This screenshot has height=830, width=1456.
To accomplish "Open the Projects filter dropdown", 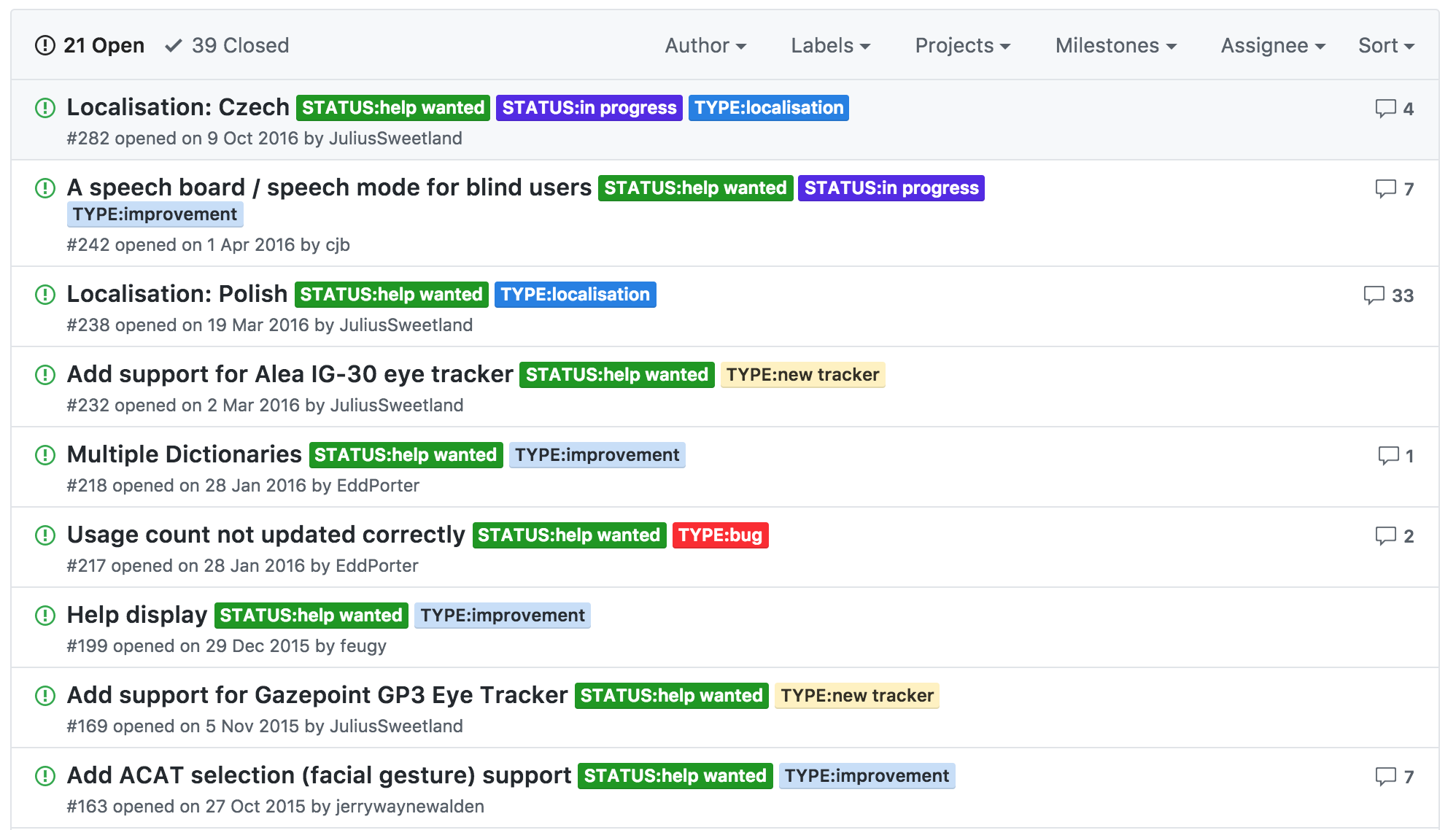I will (962, 45).
